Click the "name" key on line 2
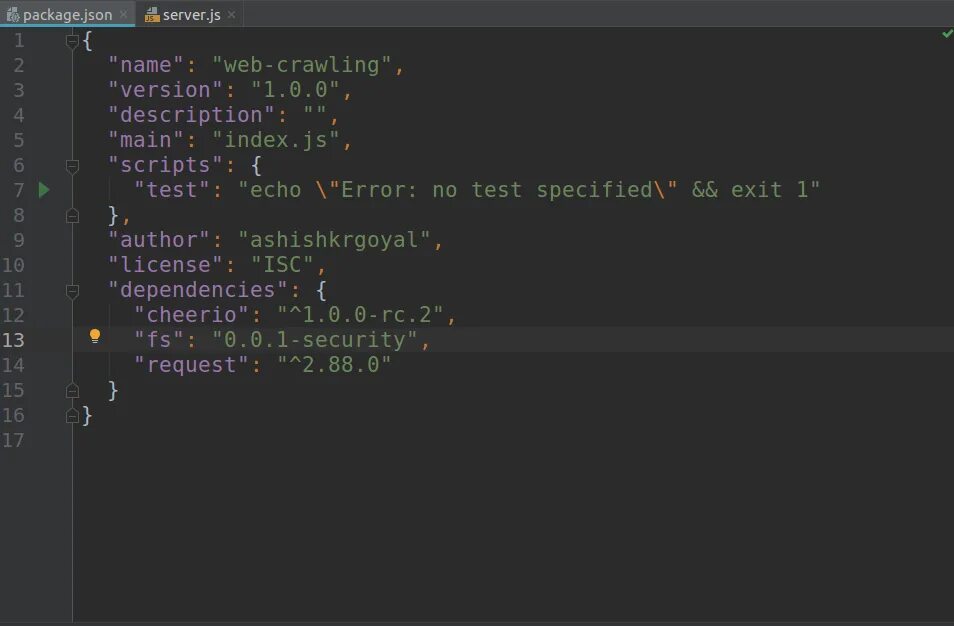Viewport: 954px width, 626px height. pyautogui.click(x=146, y=64)
